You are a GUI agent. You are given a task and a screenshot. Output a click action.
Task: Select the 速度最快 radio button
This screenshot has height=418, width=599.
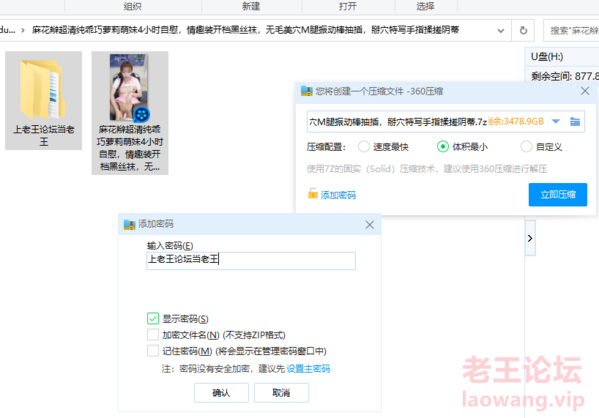point(364,146)
